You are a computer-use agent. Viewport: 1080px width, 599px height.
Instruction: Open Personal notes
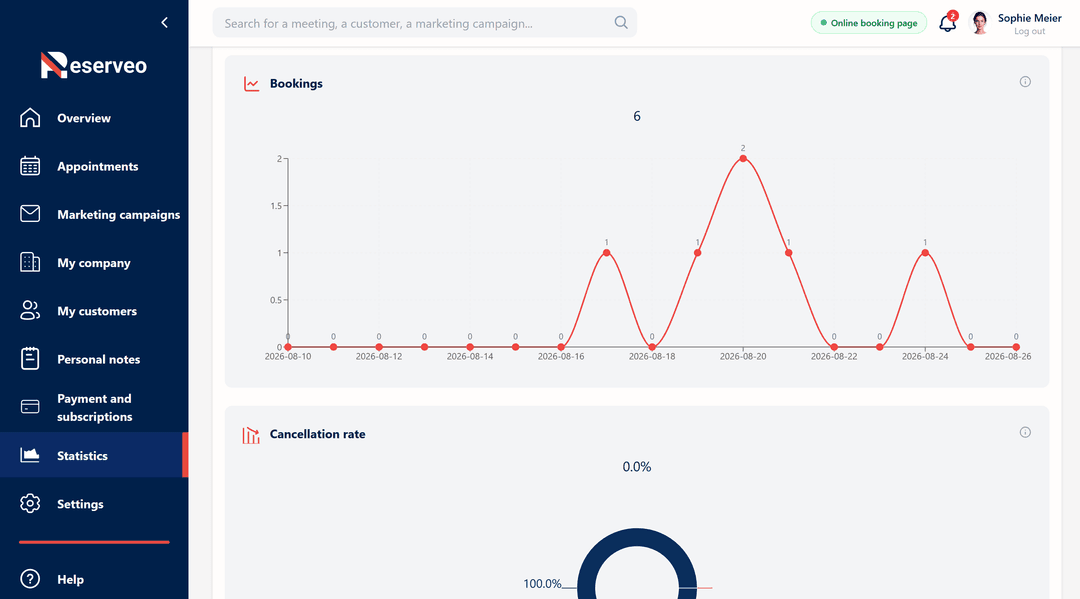point(98,359)
